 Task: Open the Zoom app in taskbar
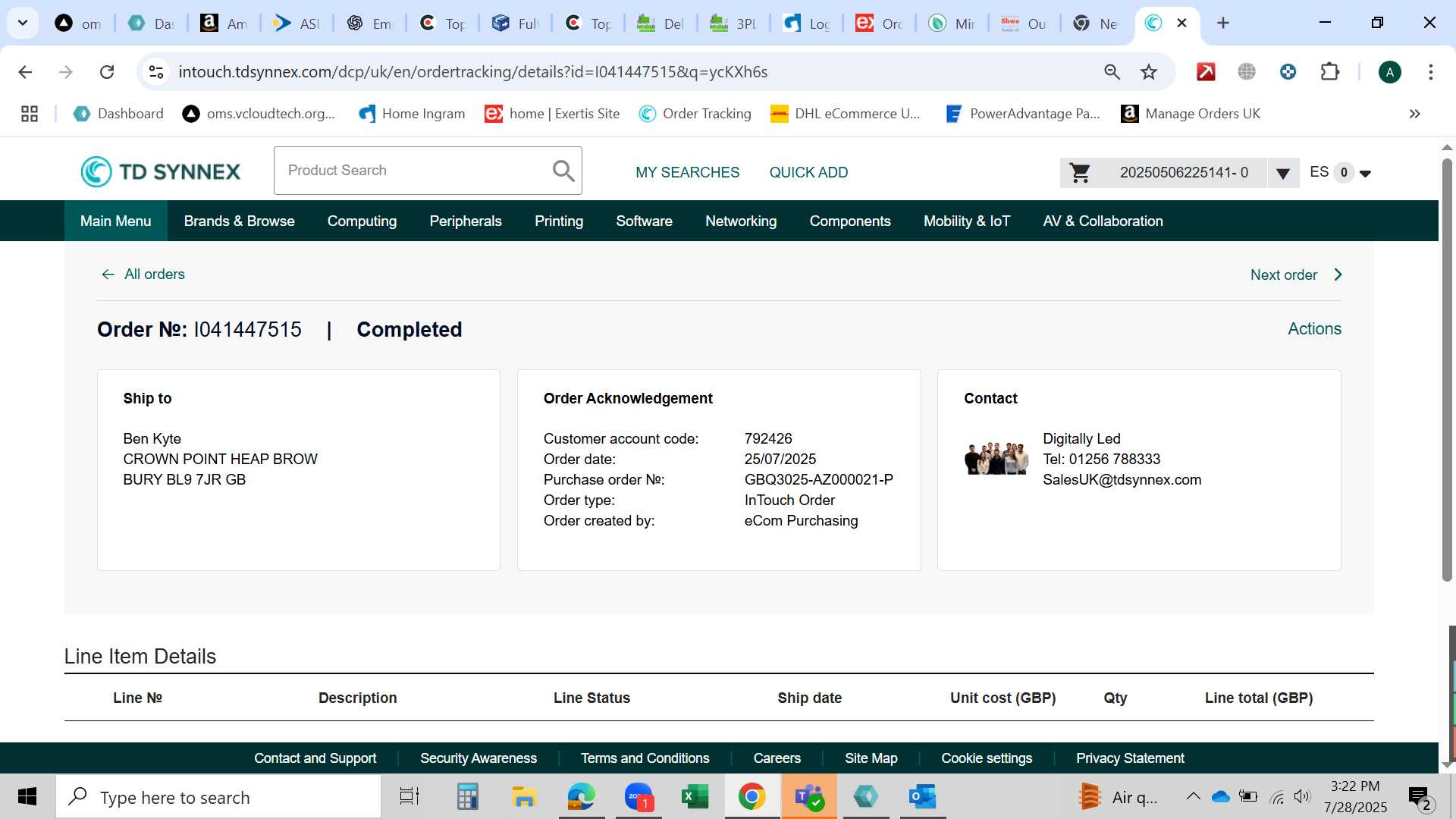pyautogui.click(x=639, y=797)
